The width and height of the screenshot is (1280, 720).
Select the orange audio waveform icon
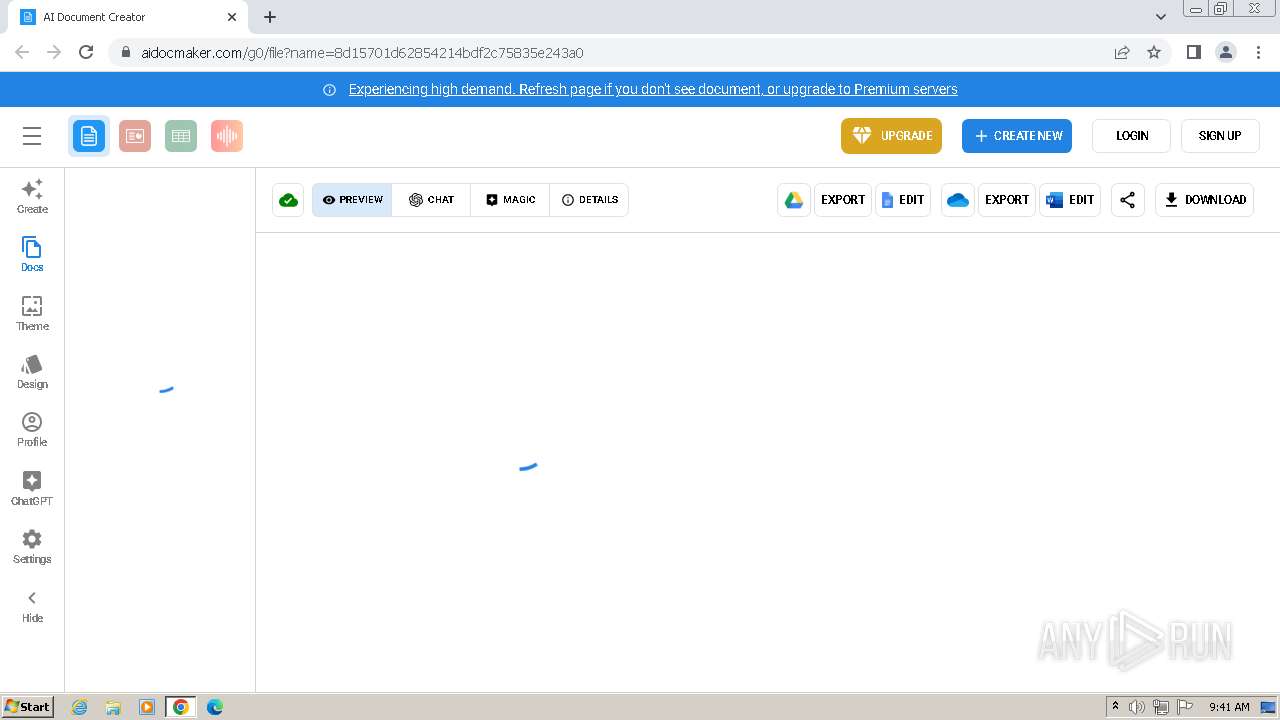click(x=227, y=136)
